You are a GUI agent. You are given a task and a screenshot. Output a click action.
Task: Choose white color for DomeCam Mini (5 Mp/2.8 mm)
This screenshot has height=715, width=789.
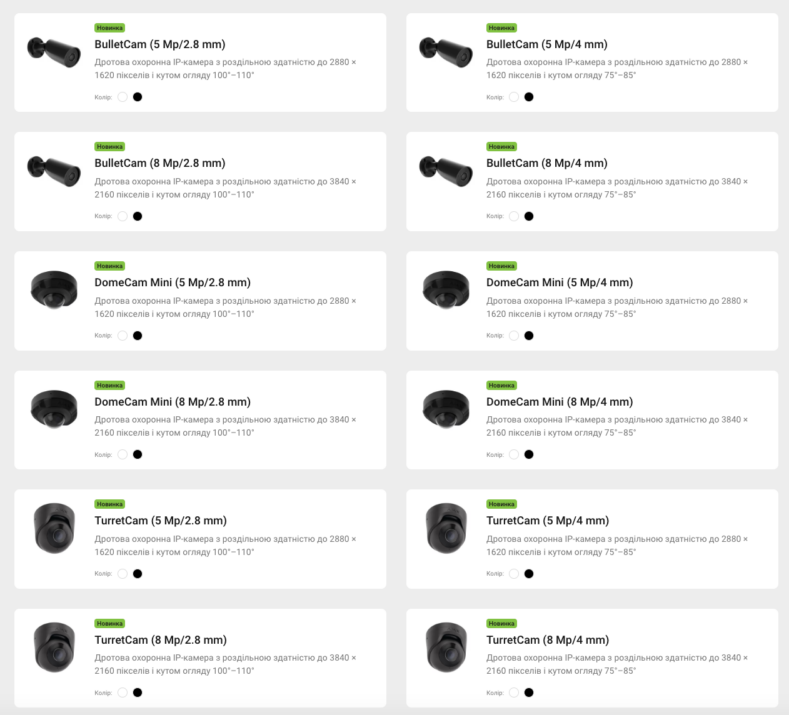click(122, 335)
